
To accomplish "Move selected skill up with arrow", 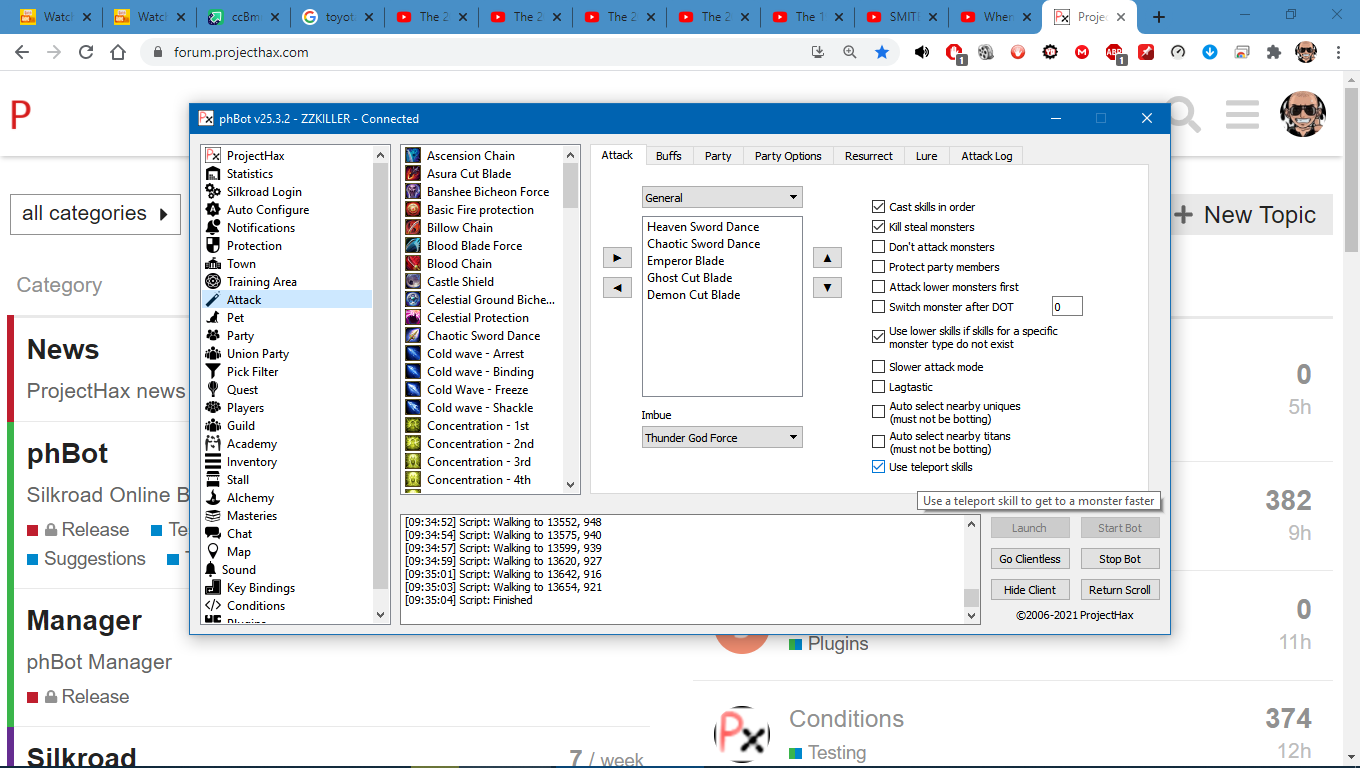I will coord(827,258).
